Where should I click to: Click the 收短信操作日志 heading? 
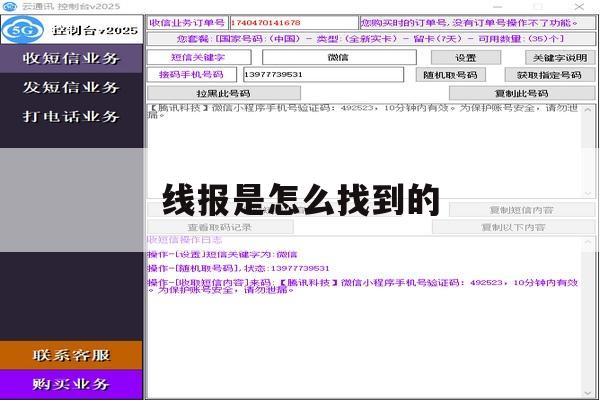185,240
